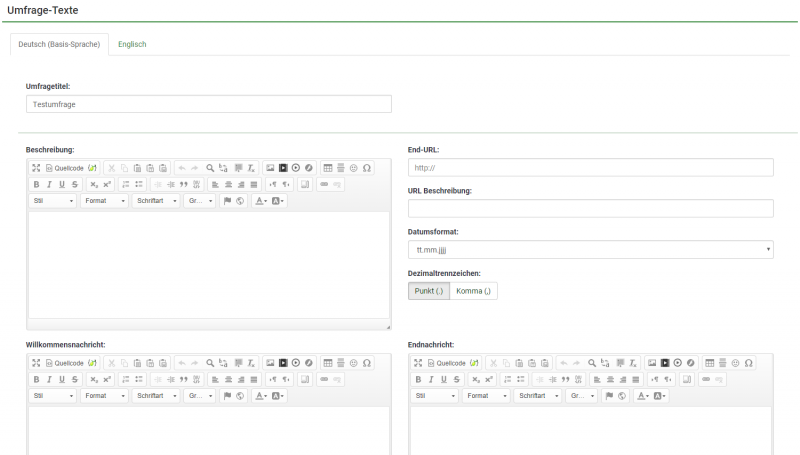
Task: Insert smiley in the Endnachricht editor
Action: tap(736, 363)
